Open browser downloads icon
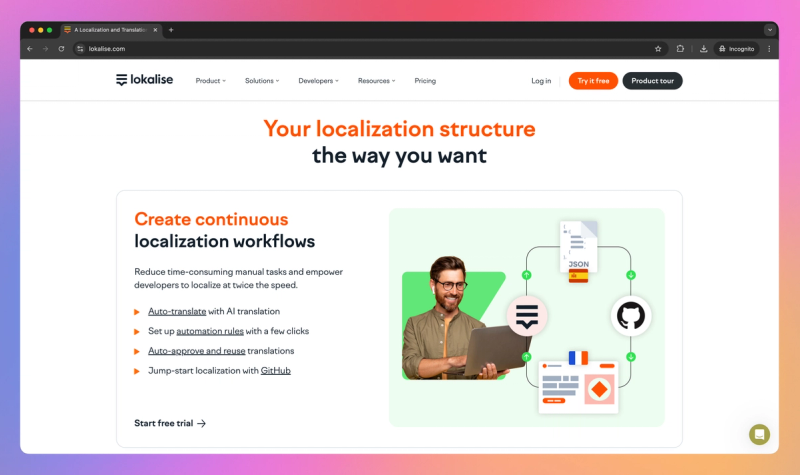Image resolution: width=800 pixels, height=475 pixels. pyautogui.click(x=703, y=49)
